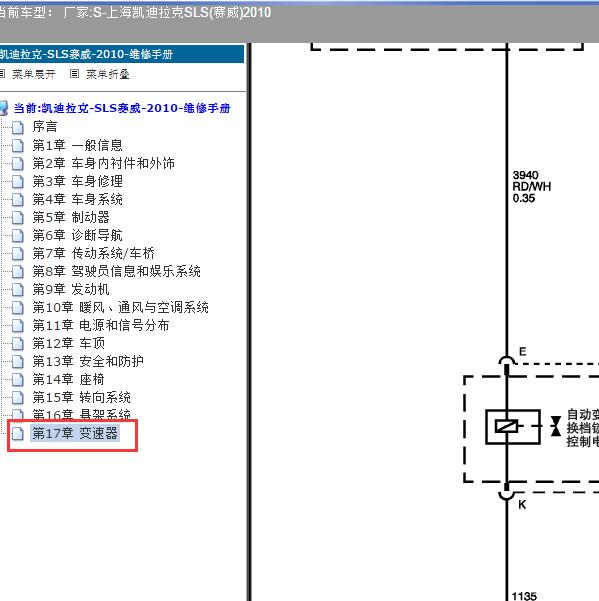Click the page icon beside 第3章 车身修理
This screenshot has height=601, width=599.
pos(18,181)
